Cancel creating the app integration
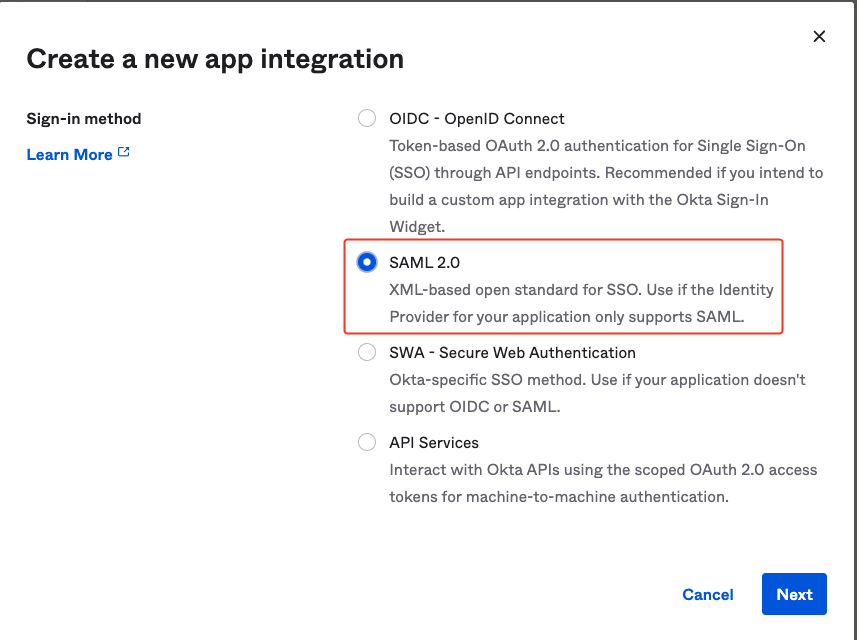Image resolution: width=857 pixels, height=640 pixels. click(708, 594)
